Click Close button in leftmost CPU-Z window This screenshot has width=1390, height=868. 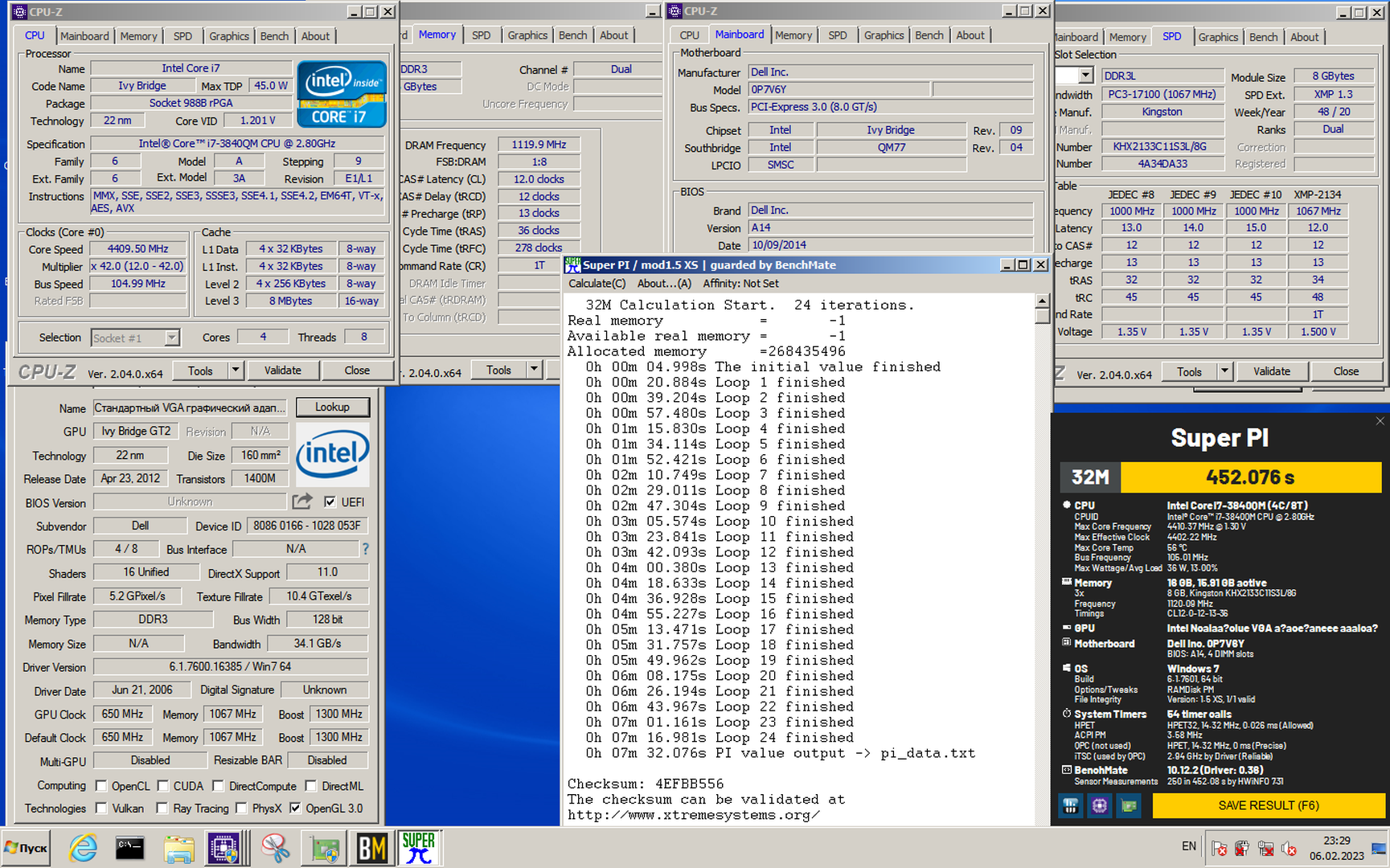tap(357, 371)
